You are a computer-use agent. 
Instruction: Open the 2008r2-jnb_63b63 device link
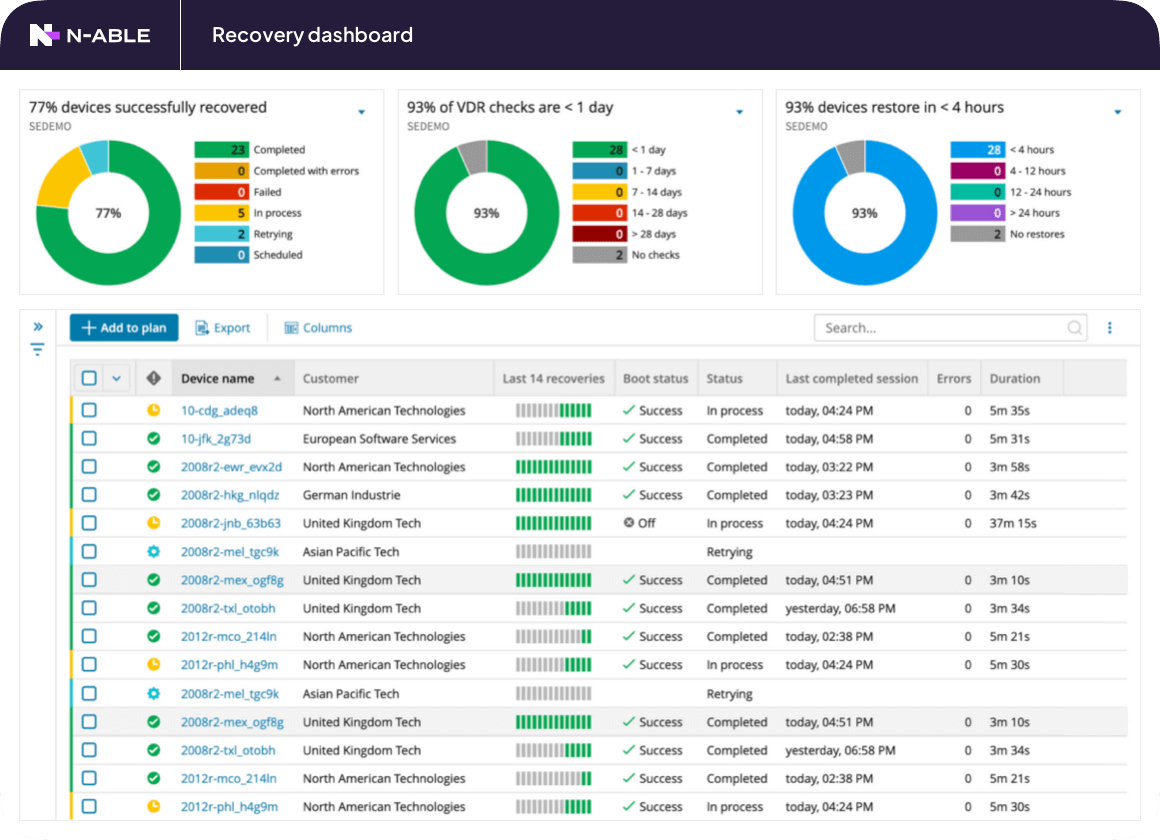(230, 523)
